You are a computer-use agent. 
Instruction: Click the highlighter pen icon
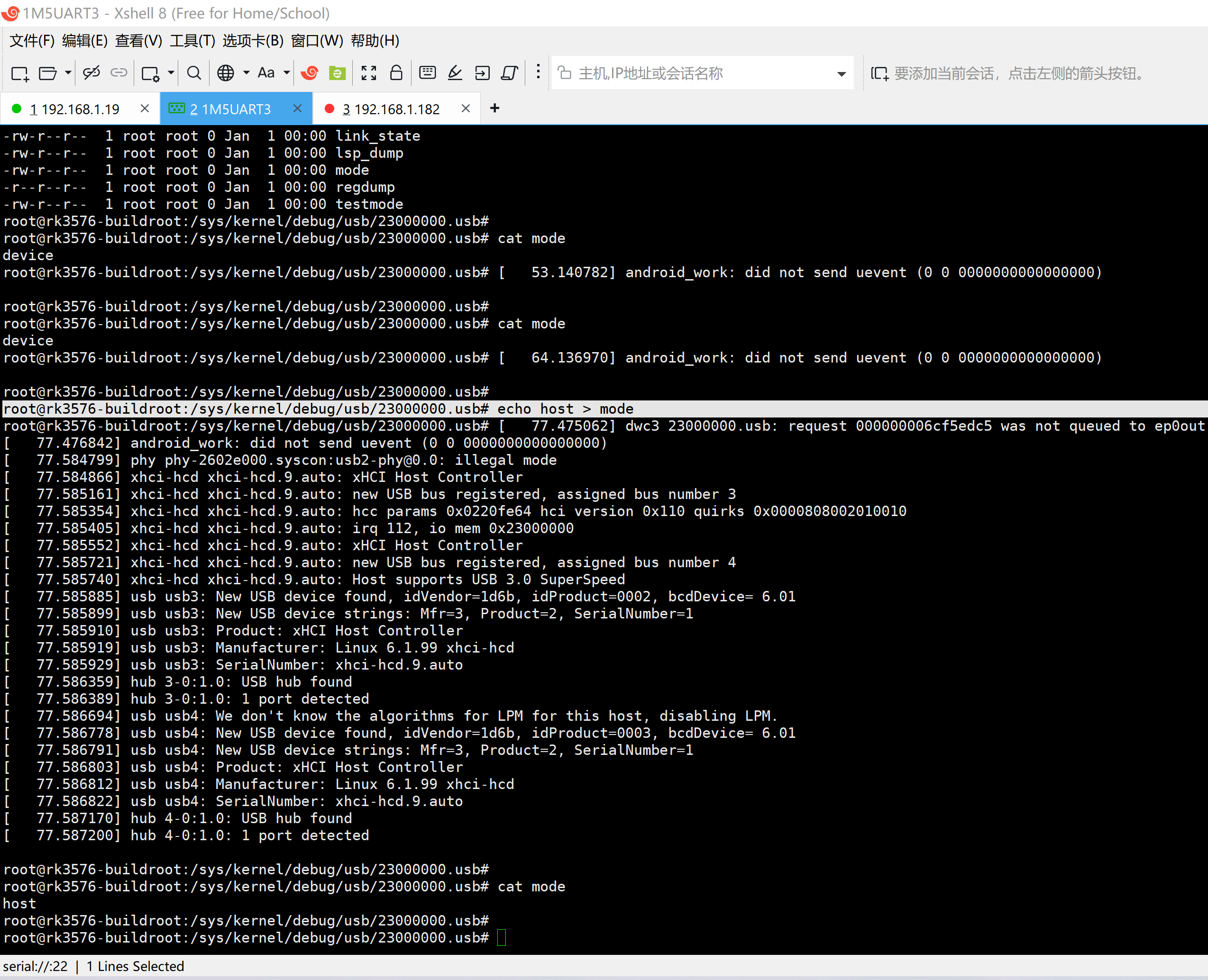455,73
